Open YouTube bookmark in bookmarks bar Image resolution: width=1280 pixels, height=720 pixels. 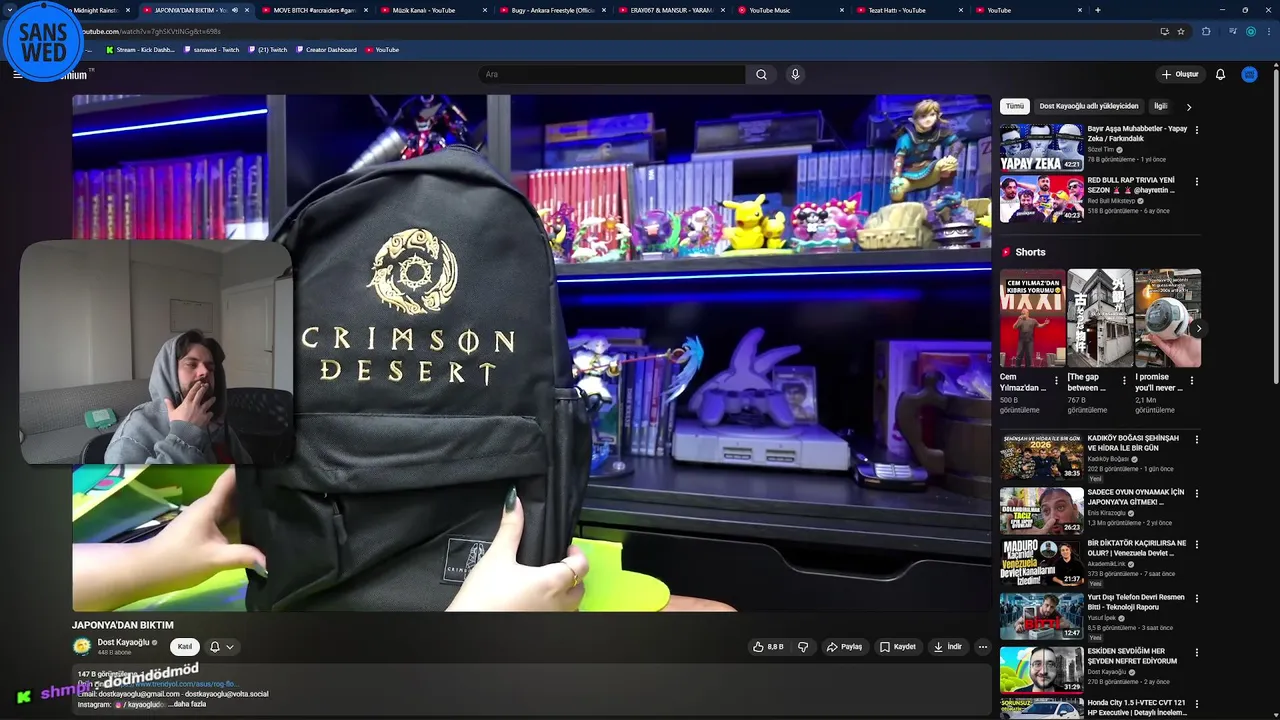(x=382, y=49)
